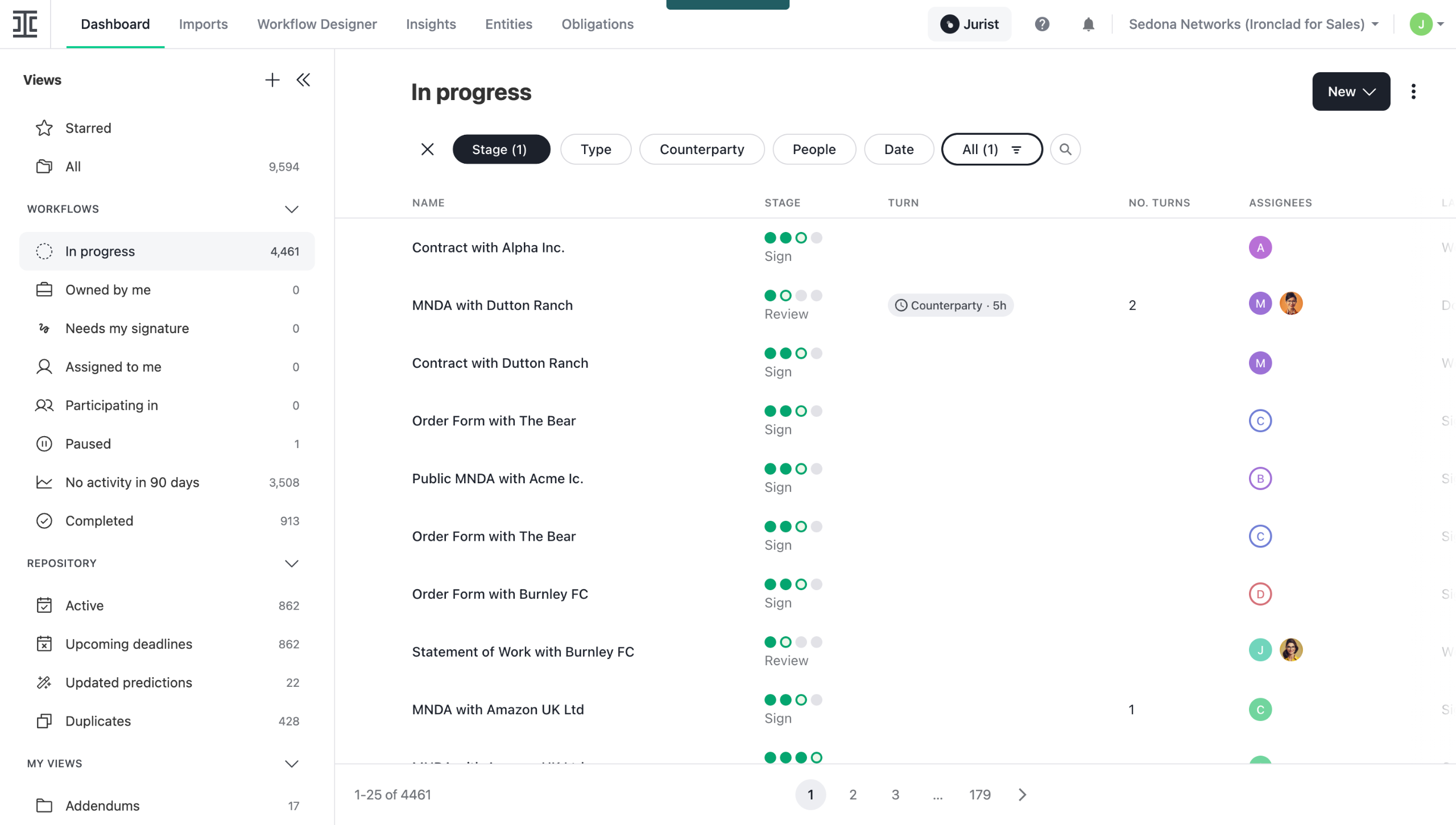Open the Jurist assistant button
1456x825 pixels.
pos(969,24)
